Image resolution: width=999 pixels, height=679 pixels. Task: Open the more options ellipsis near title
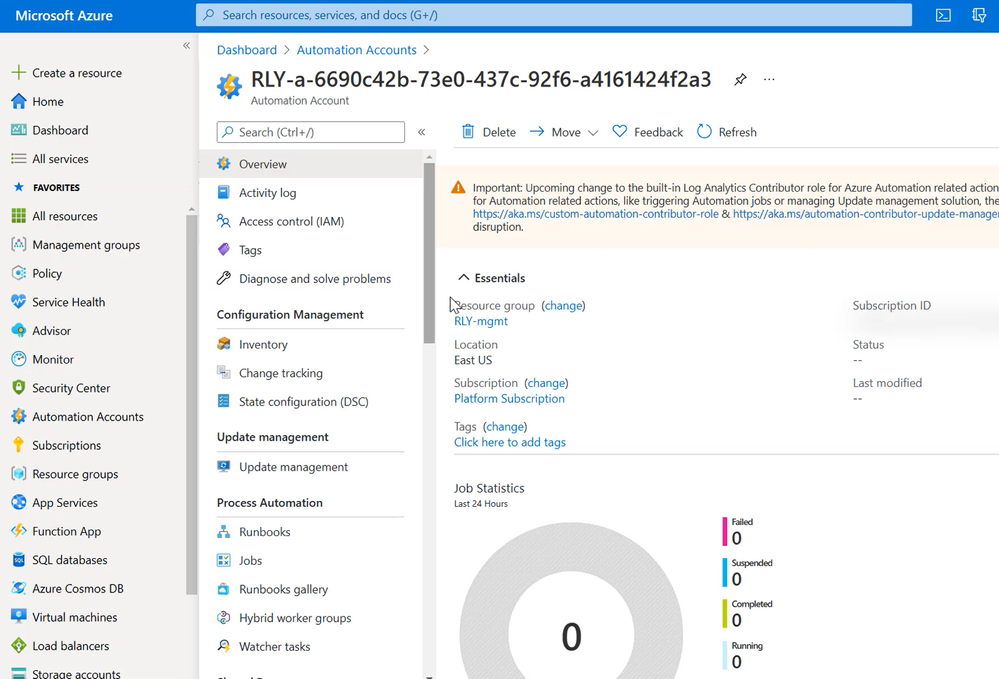[x=769, y=80]
